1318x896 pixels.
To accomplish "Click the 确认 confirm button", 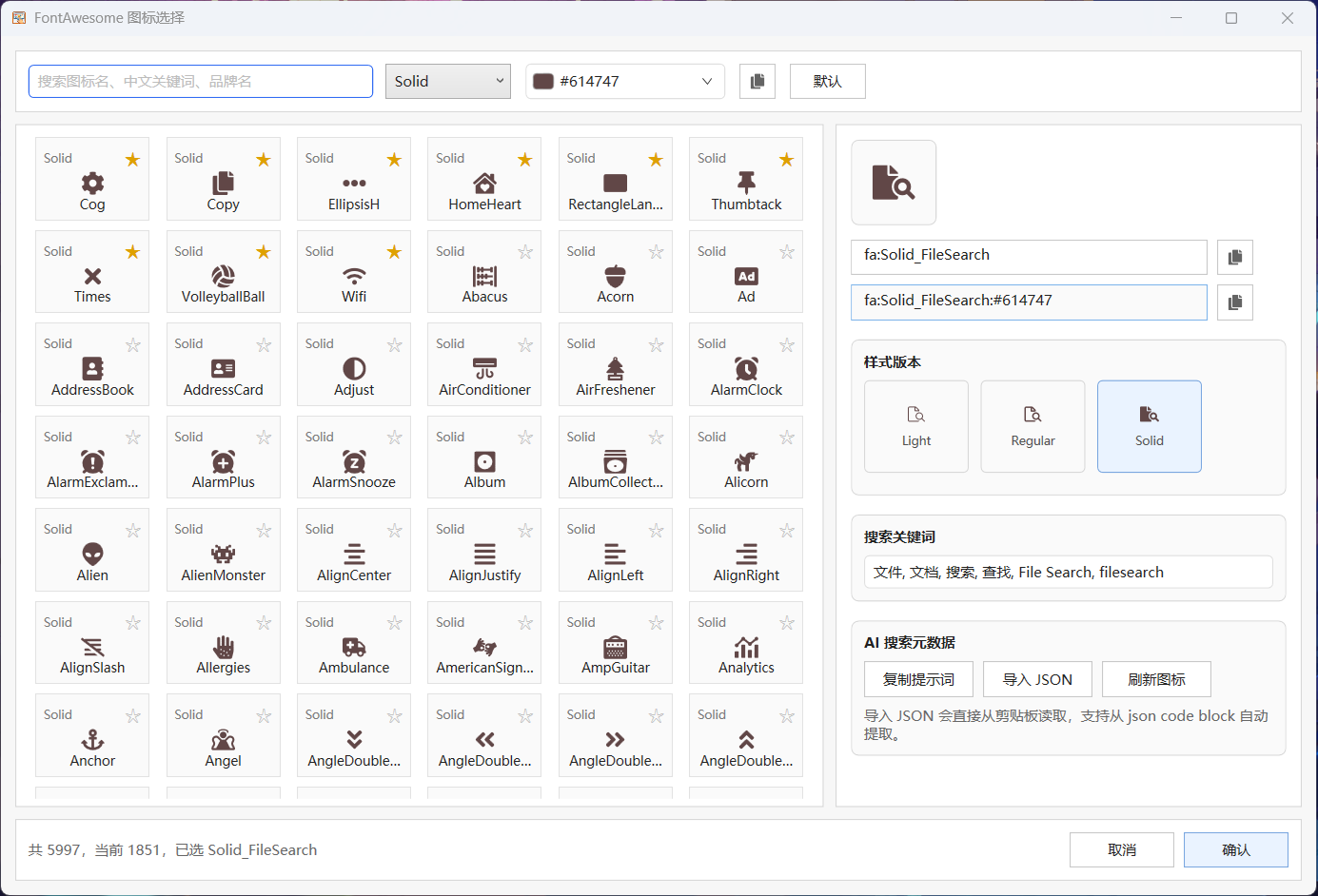I will click(1236, 850).
